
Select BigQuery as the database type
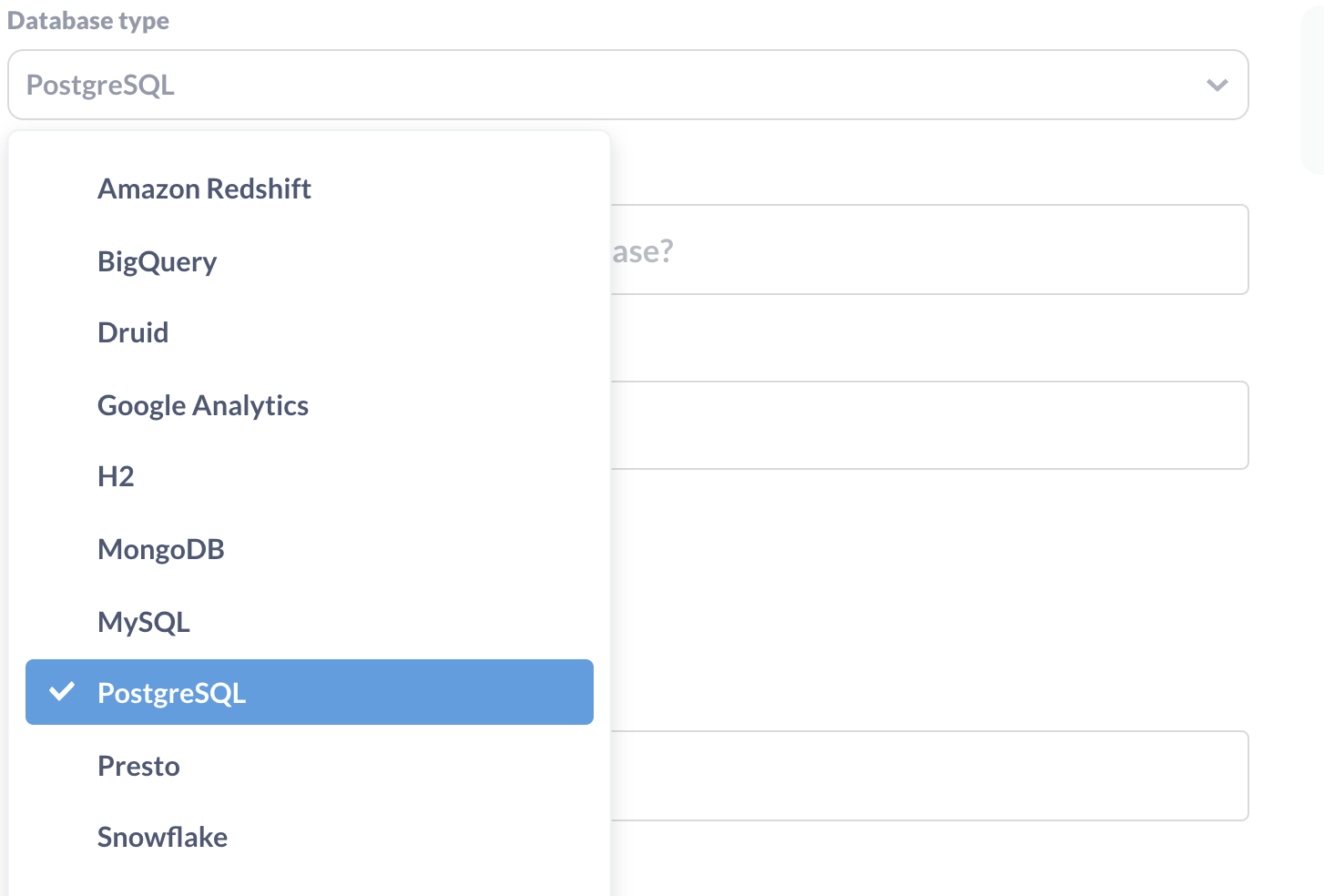(x=157, y=261)
